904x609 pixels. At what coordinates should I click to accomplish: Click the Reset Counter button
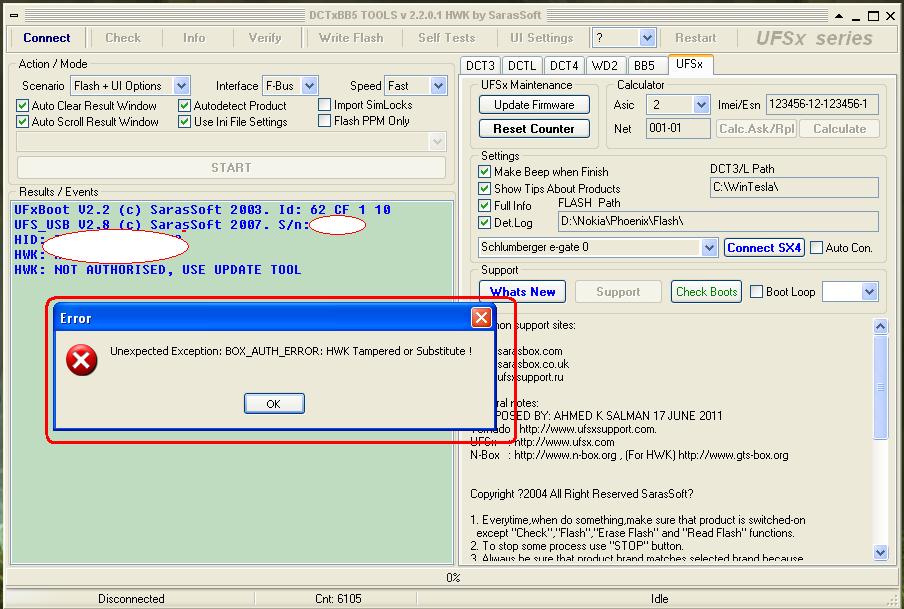[x=534, y=129]
